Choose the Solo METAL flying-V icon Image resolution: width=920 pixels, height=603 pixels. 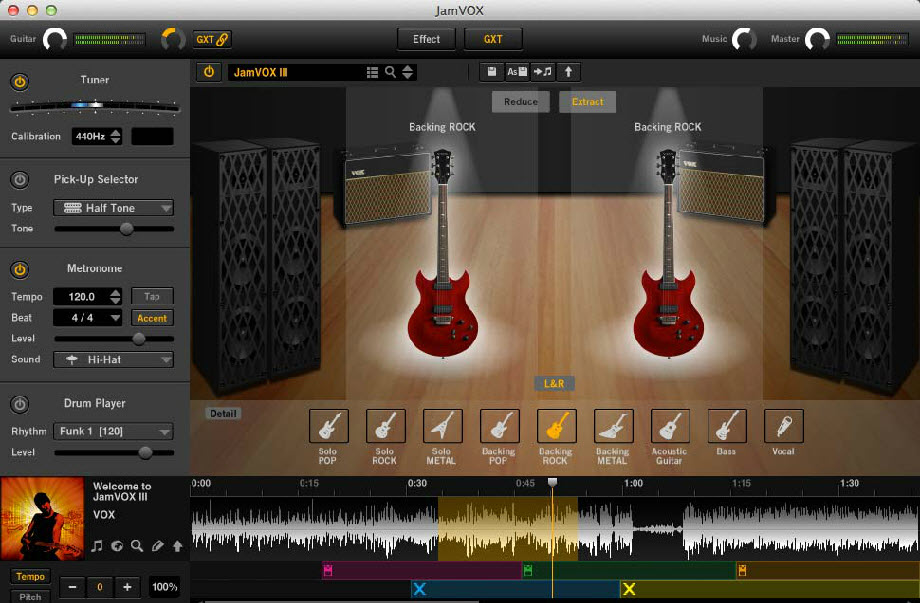pyautogui.click(x=442, y=426)
